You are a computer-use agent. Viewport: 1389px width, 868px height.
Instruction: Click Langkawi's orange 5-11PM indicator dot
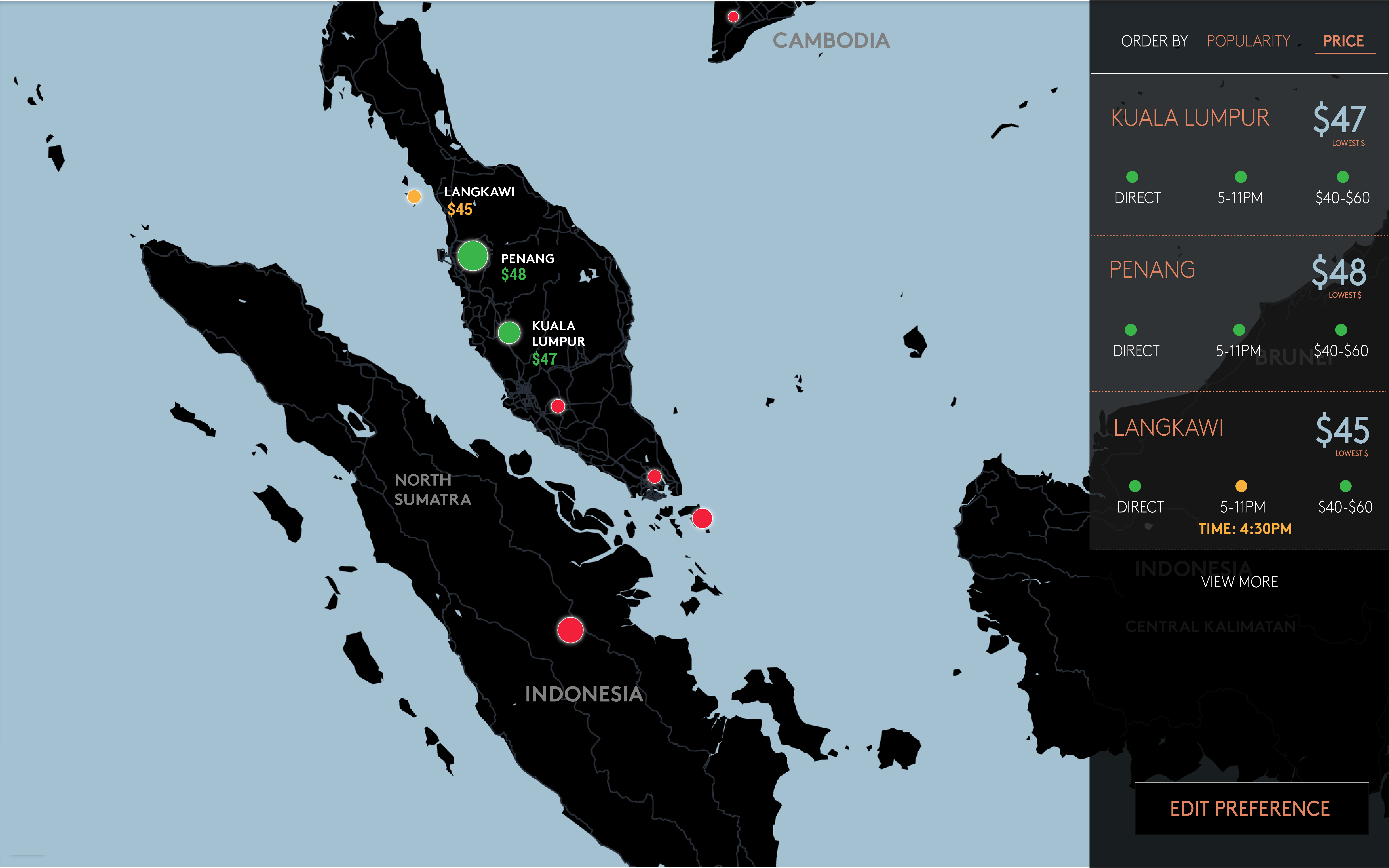point(1241,486)
